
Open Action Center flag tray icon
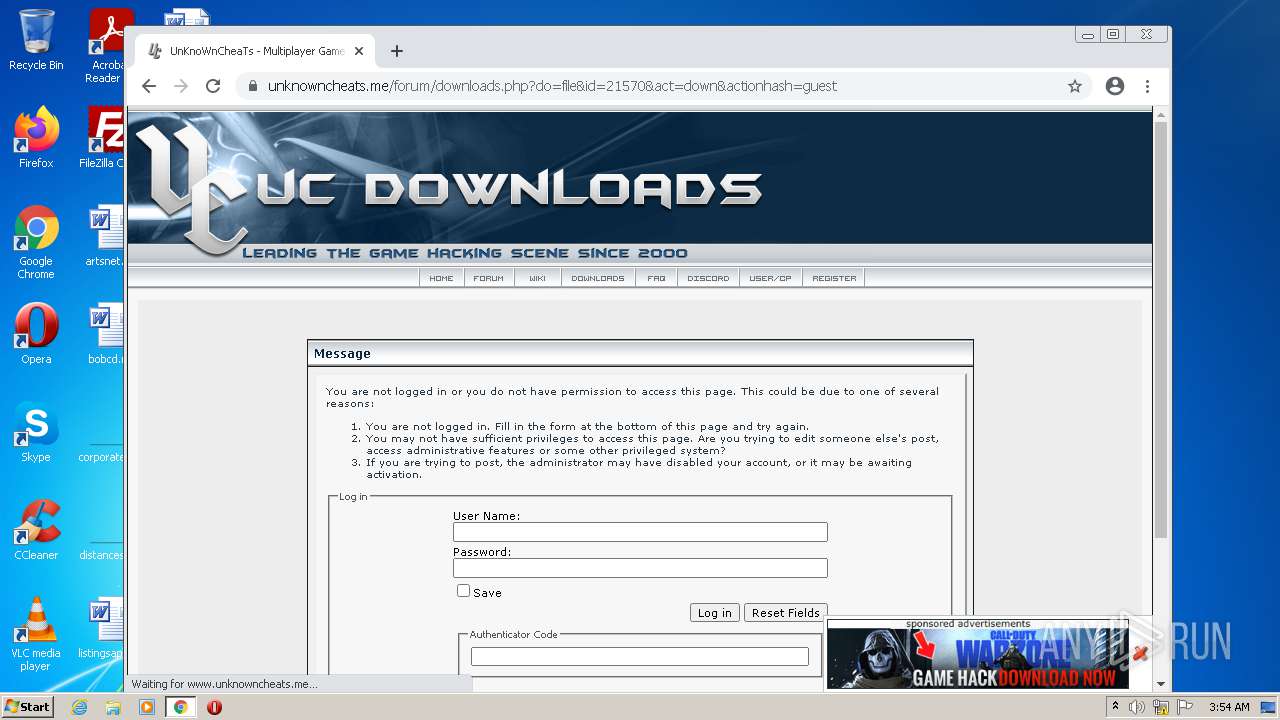(x=1185, y=707)
